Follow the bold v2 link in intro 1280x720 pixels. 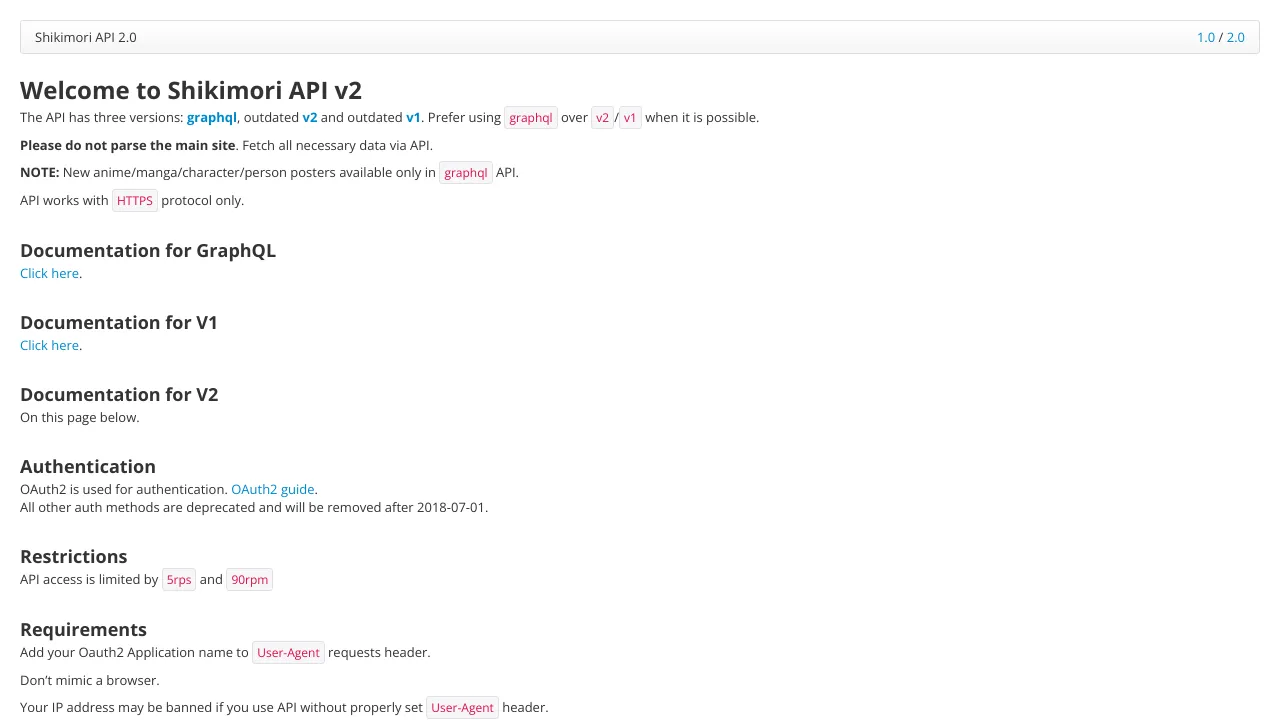point(310,117)
